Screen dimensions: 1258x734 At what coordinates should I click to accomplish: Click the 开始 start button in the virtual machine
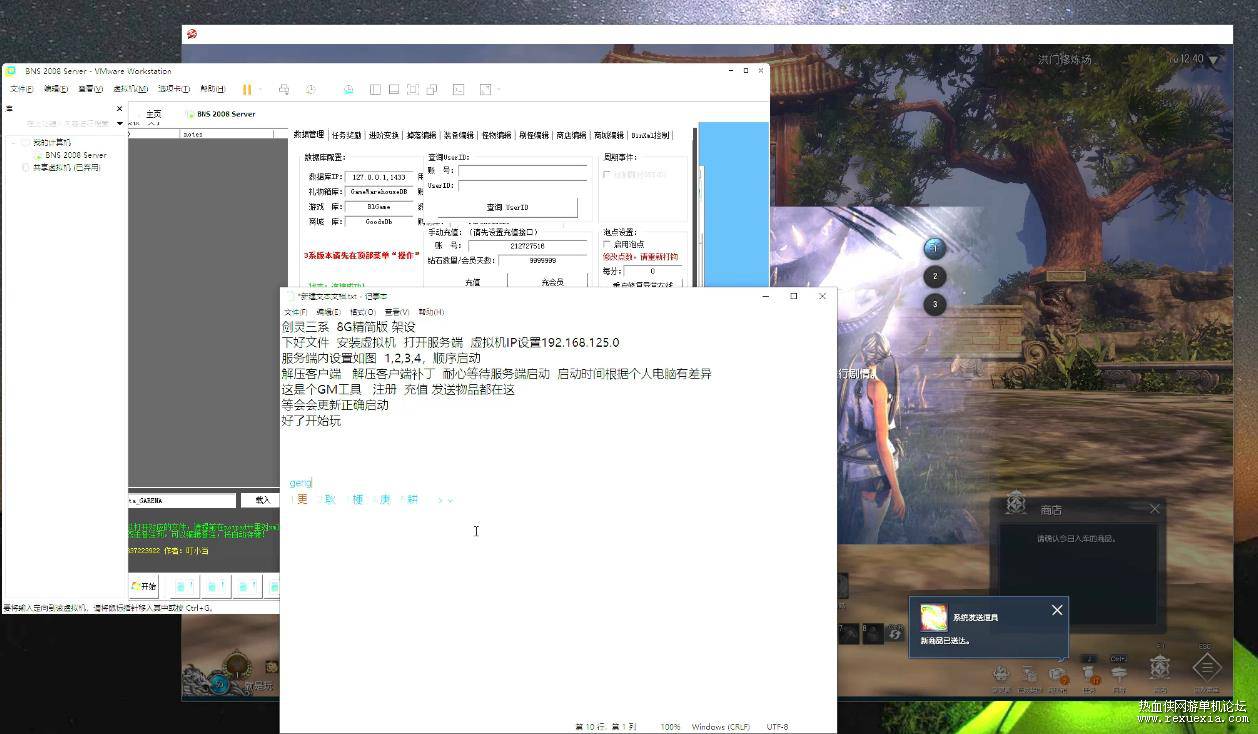(144, 586)
